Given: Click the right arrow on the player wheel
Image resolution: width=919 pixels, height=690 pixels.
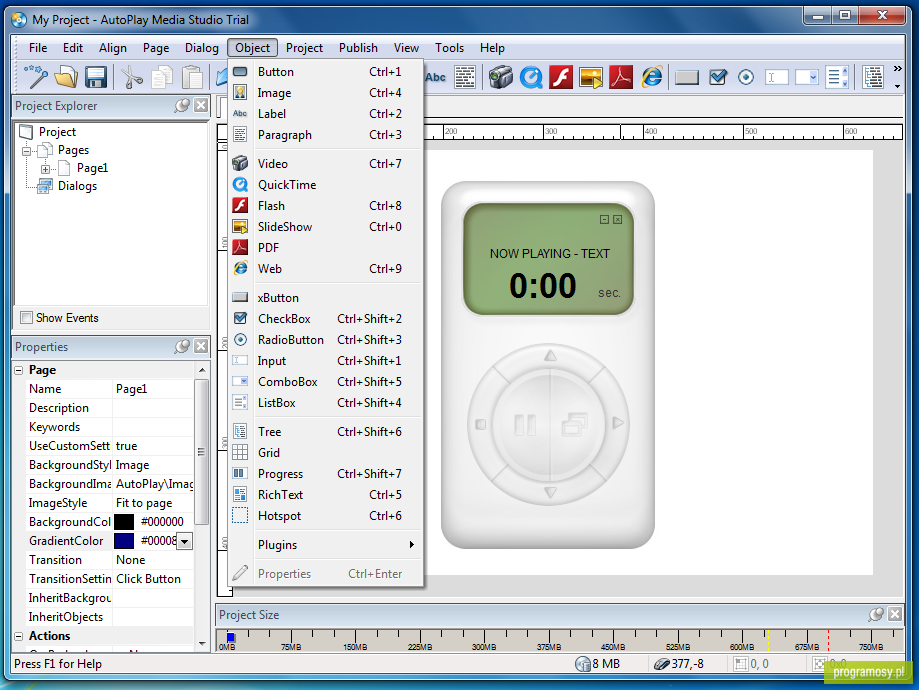Looking at the screenshot, I should point(617,423).
